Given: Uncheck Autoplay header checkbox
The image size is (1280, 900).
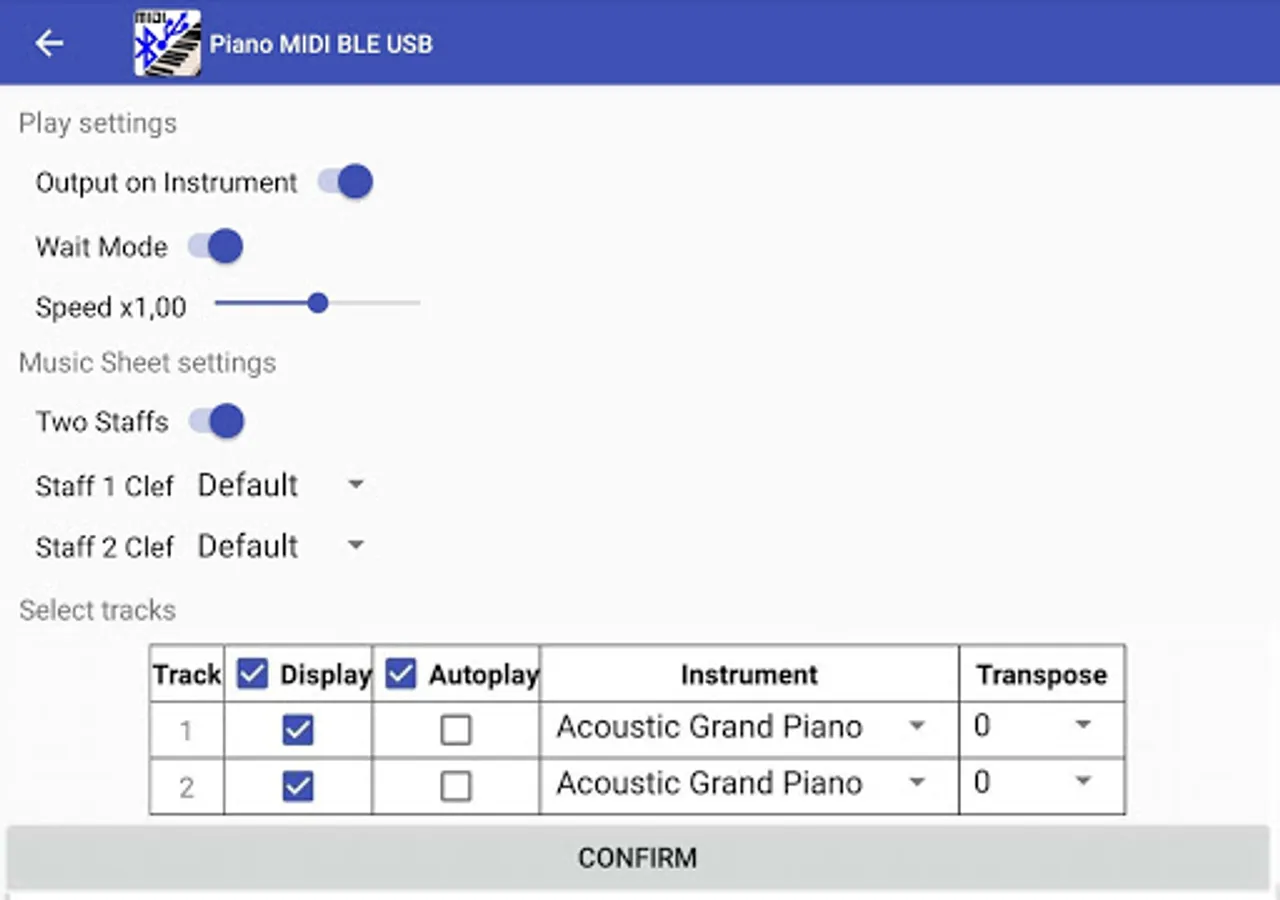Looking at the screenshot, I should click(401, 674).
